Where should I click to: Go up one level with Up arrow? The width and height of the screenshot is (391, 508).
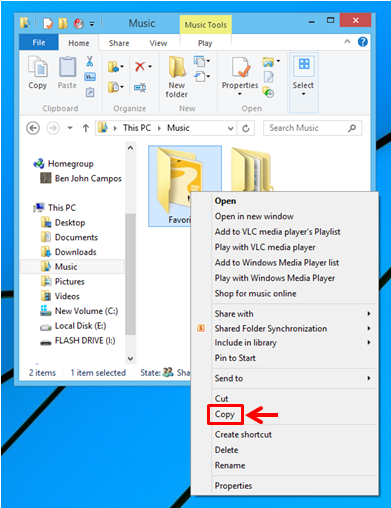pos(86,128)
